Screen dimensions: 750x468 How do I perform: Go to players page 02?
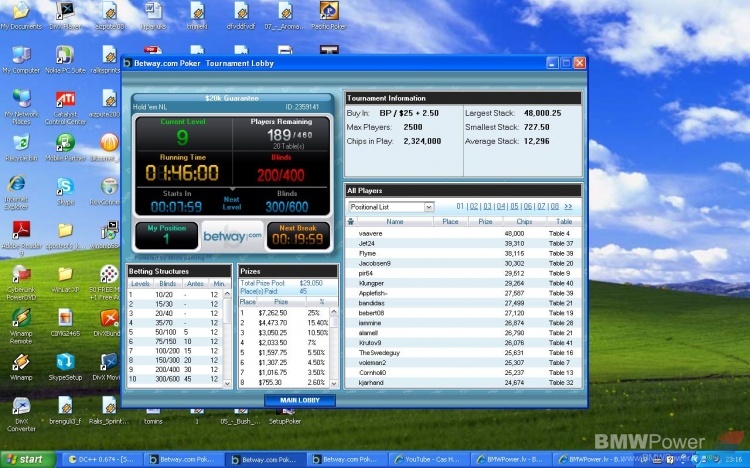474,206
